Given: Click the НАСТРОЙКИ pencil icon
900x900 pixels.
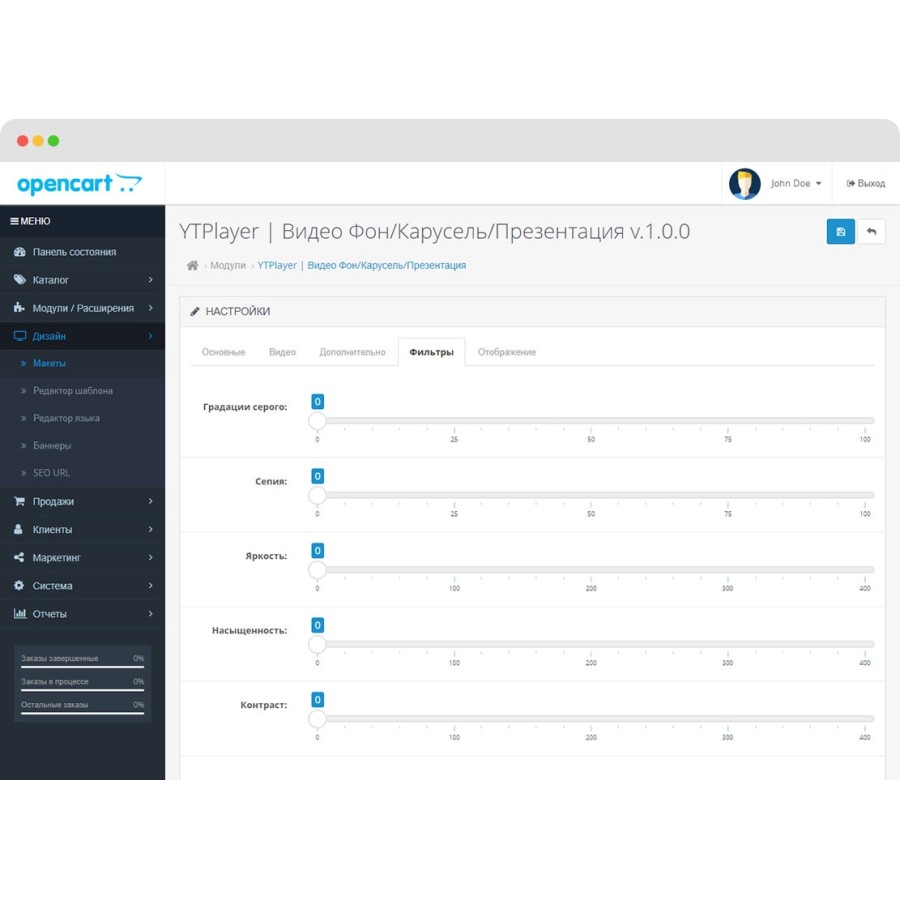Looking at the screenshot, I should click(x=195, y=311).
